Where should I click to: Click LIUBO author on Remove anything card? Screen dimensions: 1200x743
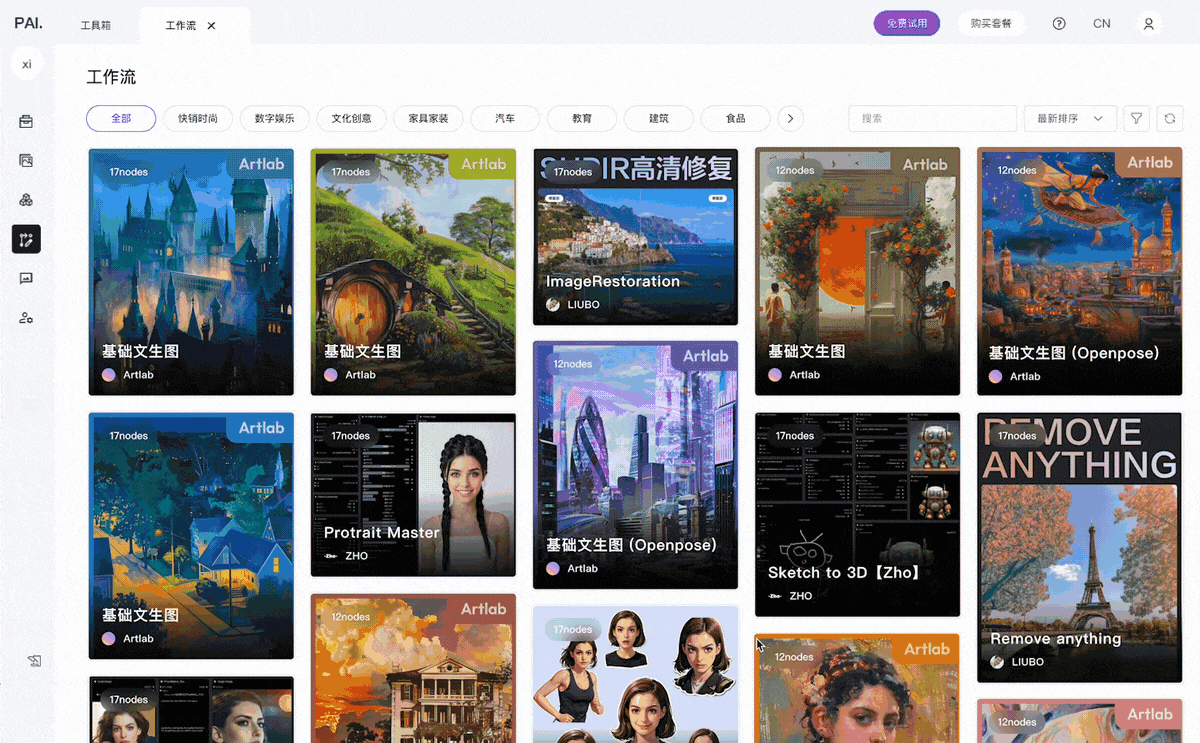(x=1016, y=662)
